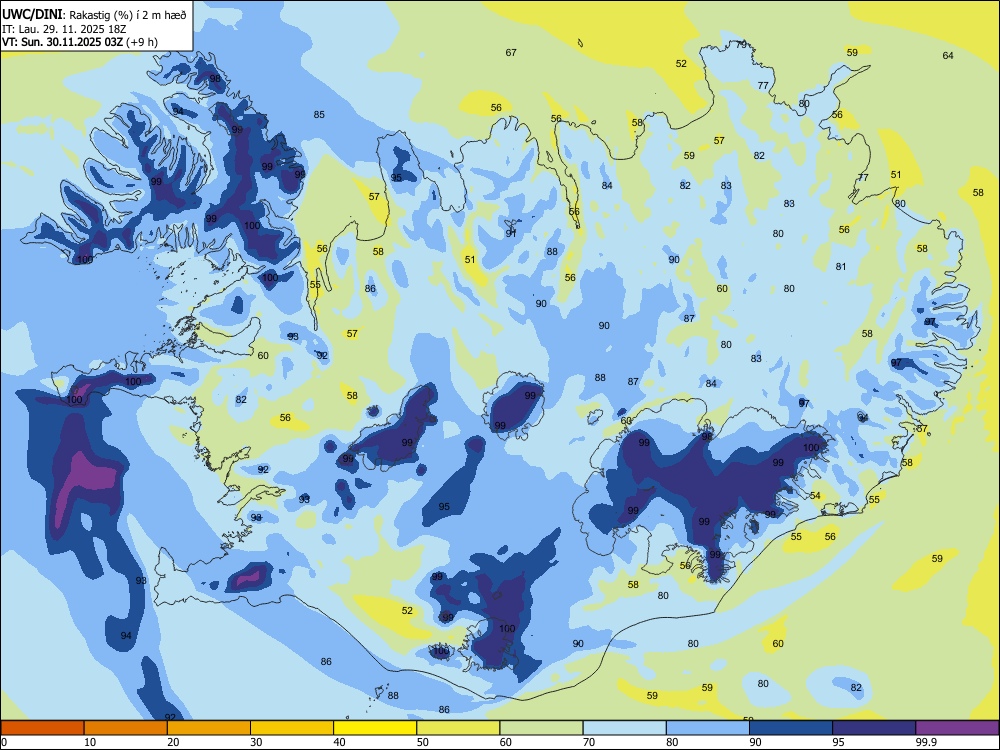The image size is (1000, 750).
Task: Click the map value '79' on the northeast peninsula
Action: tap(741, 45)
